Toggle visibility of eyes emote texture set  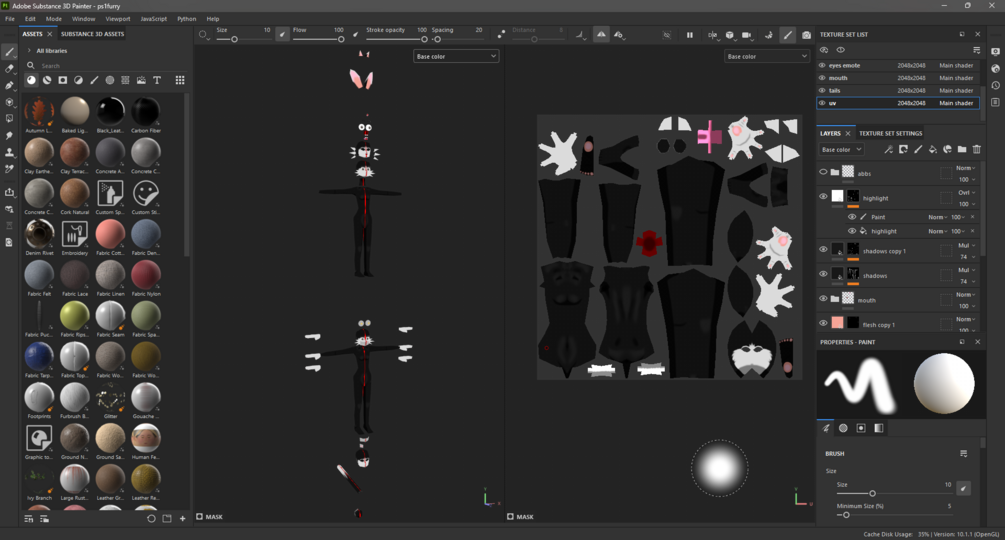(822, 65)
